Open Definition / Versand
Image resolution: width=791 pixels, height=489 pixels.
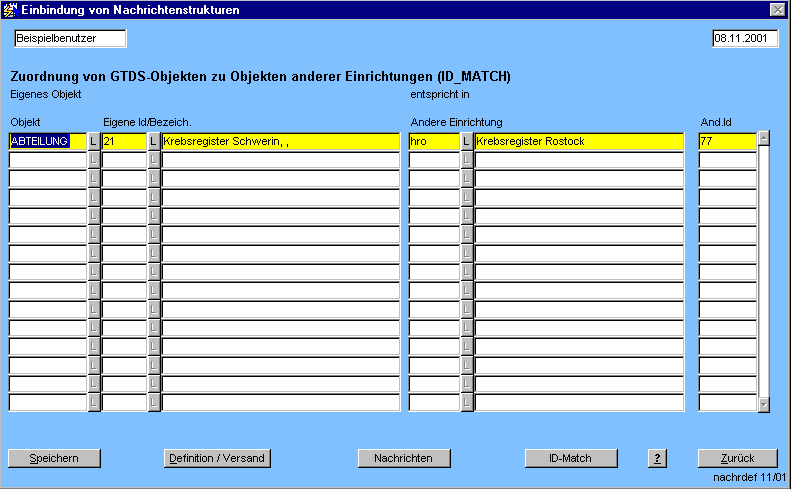click(217, 458)
